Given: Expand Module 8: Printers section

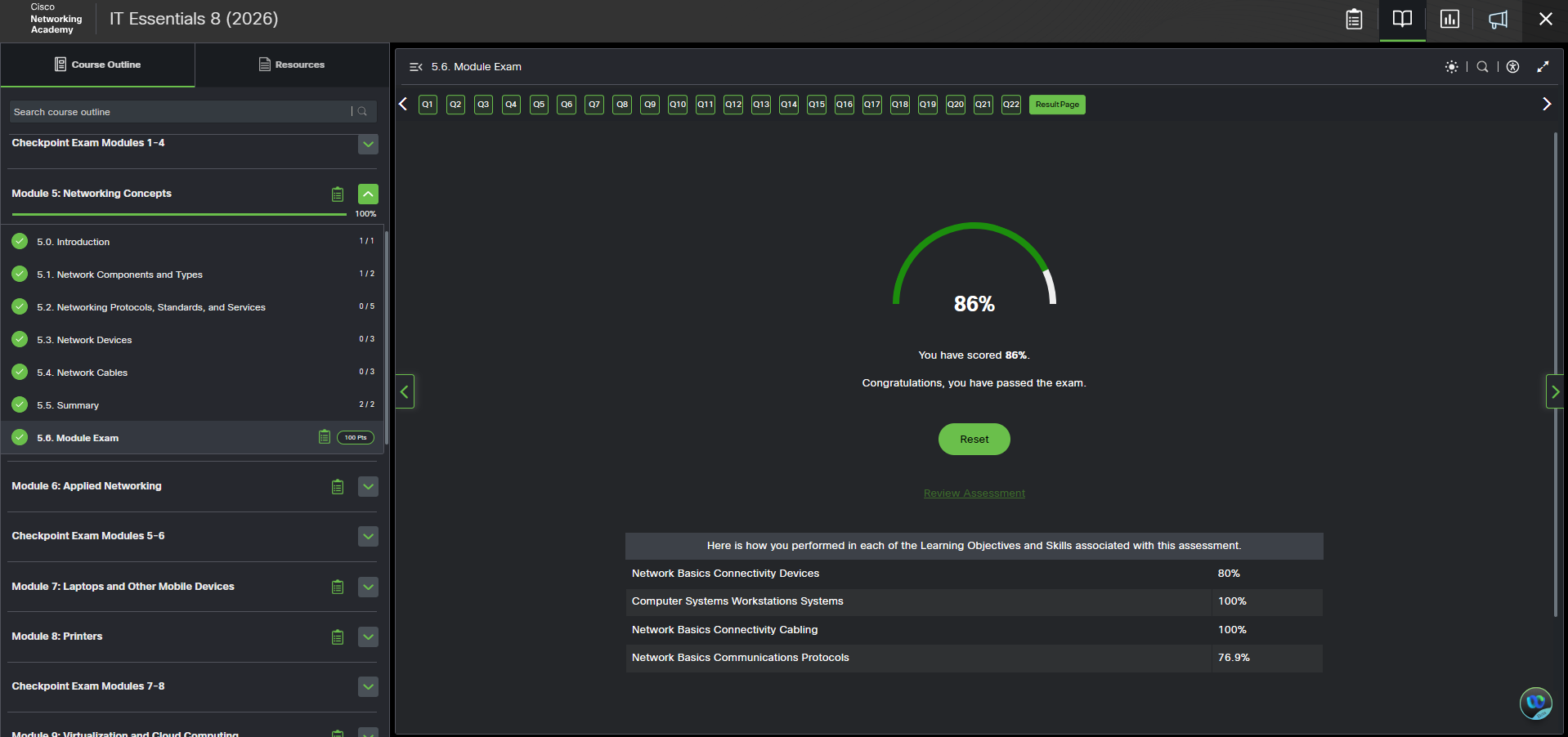Looking at the screenshot, I should [368, 636].
